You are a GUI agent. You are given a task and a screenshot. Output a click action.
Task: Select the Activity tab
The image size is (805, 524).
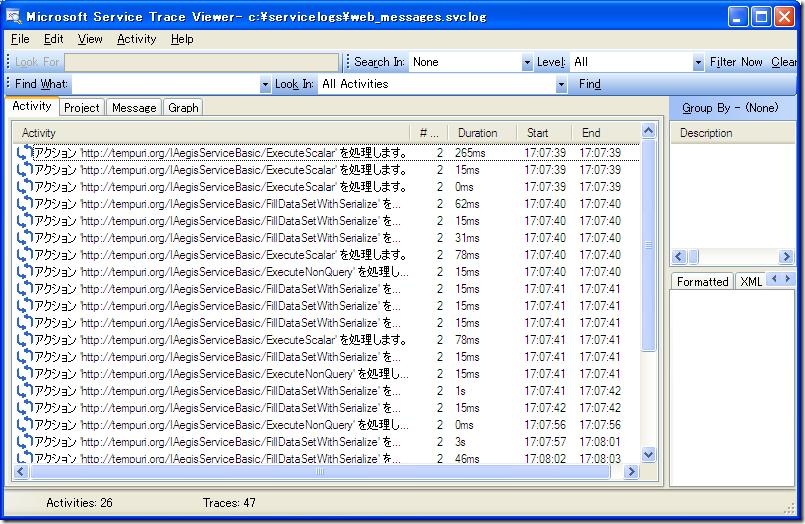tap(32, 106)
